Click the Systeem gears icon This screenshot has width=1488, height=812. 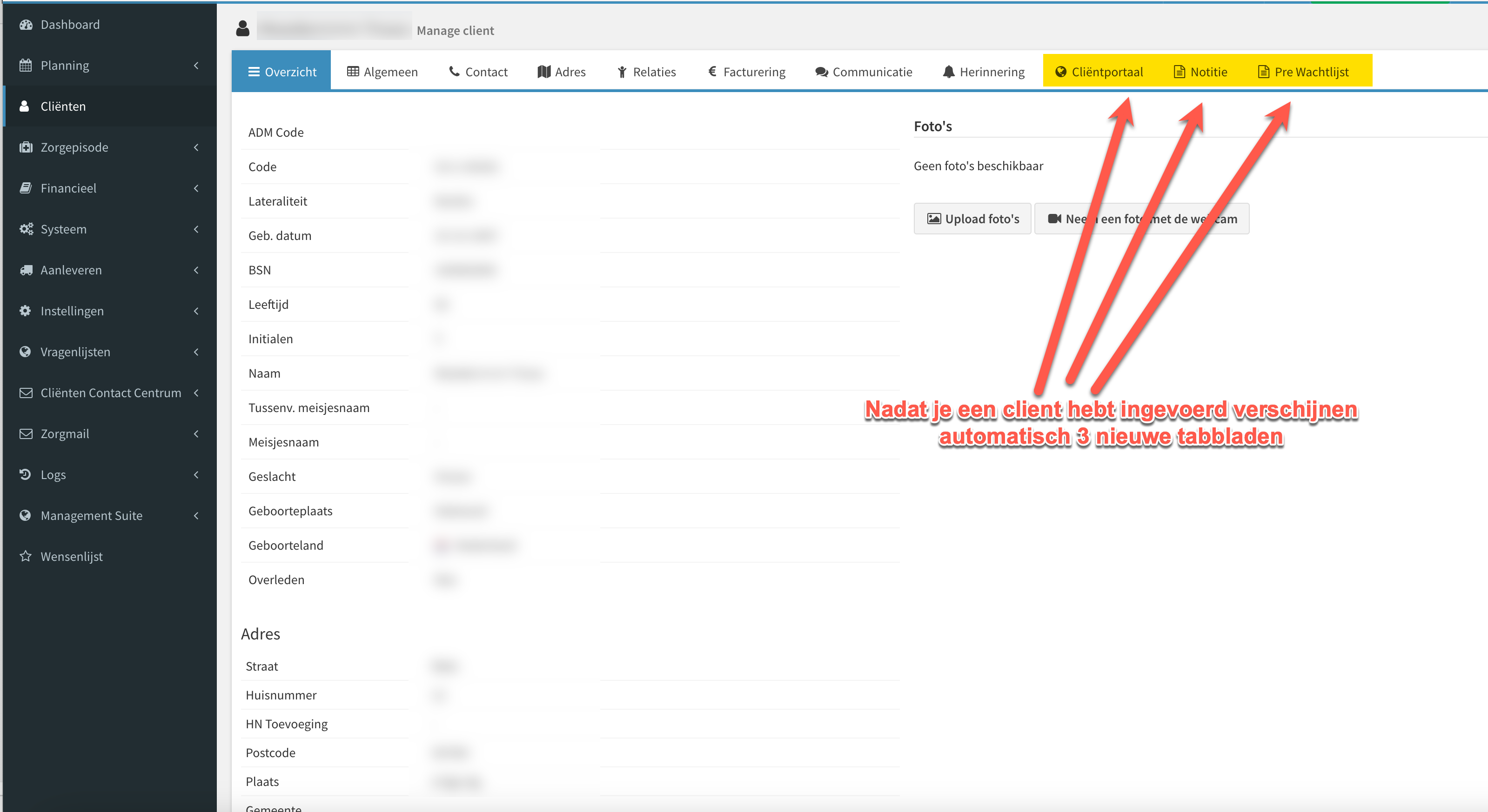tap(26, 229)
